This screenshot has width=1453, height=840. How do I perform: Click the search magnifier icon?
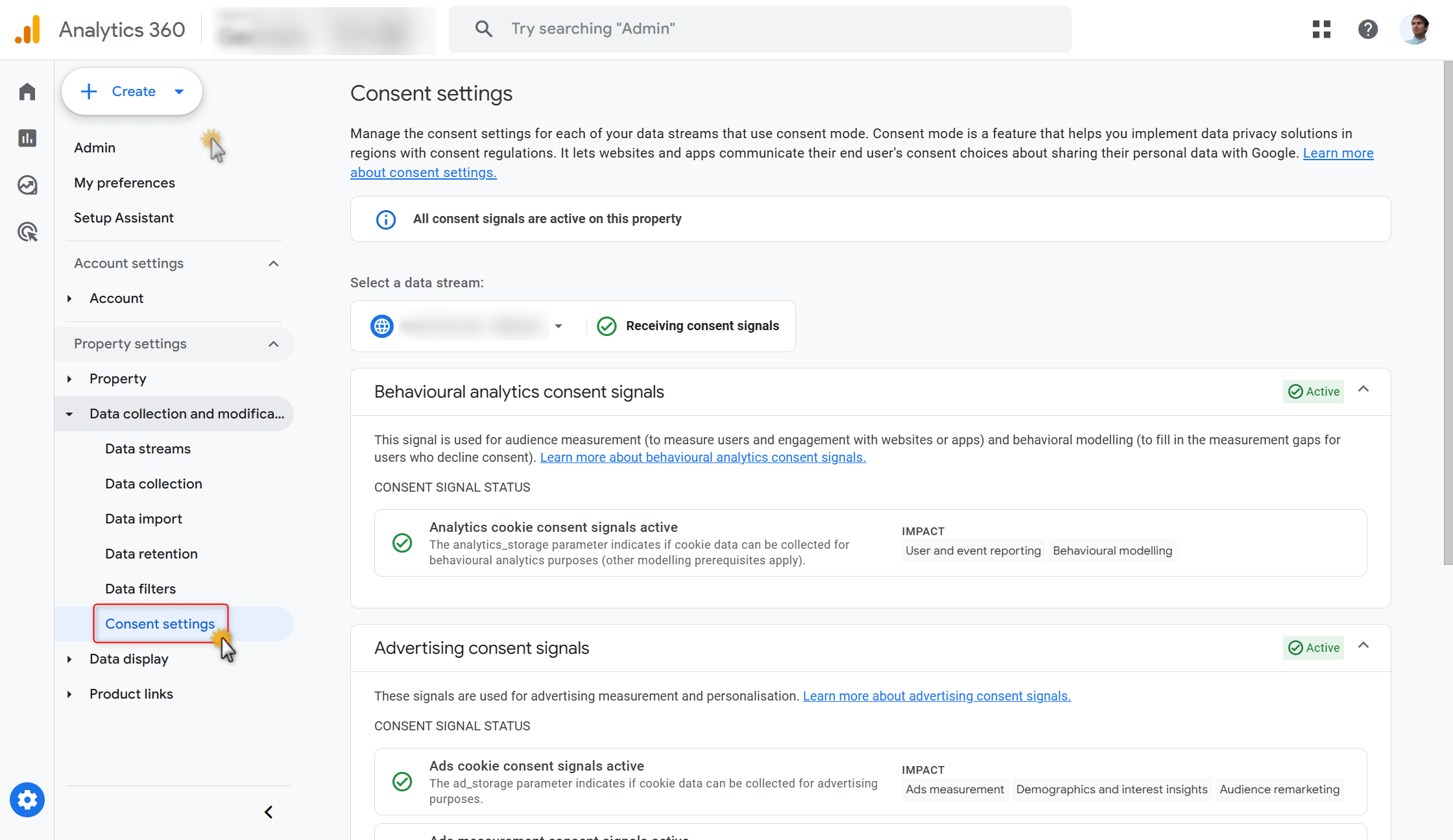click(x=483, y=29)
